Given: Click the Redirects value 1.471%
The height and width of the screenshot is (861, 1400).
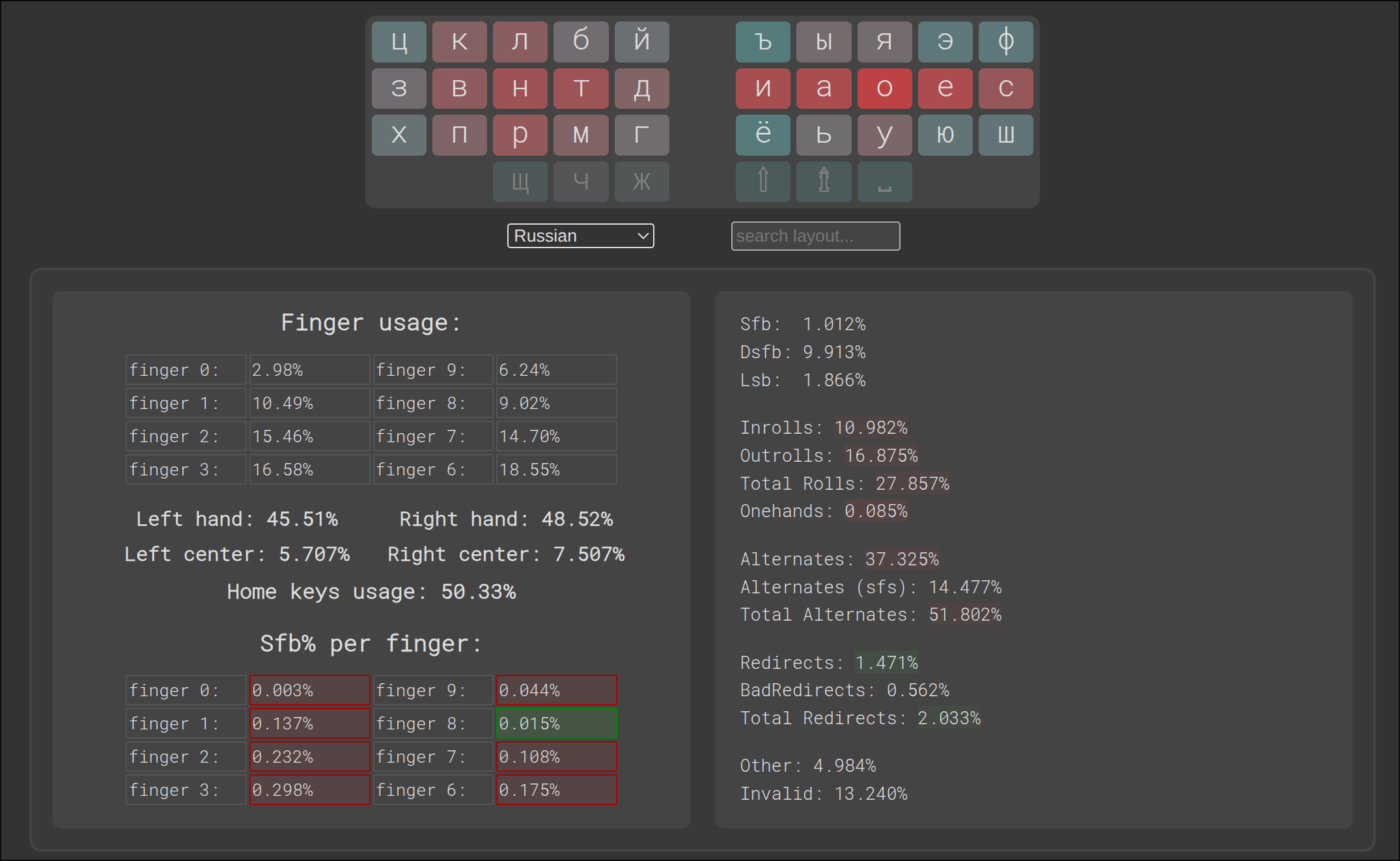Looking at the screenshot, I should pos(886,663).
